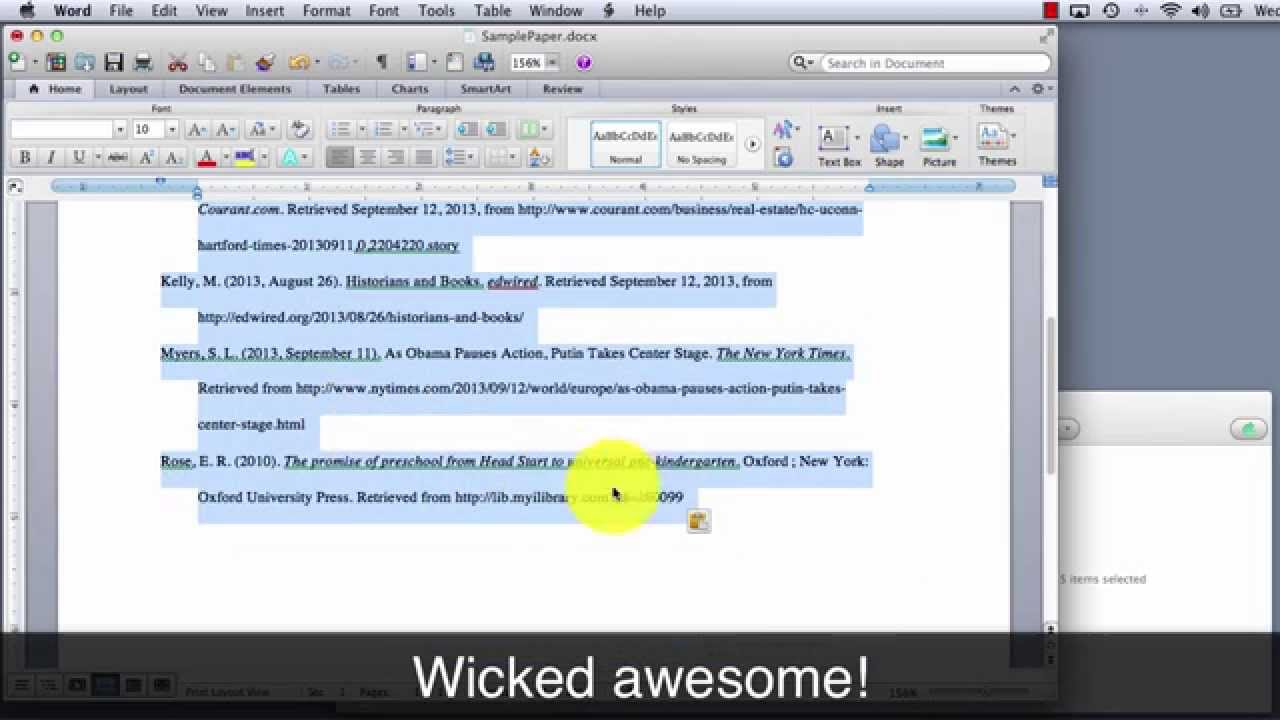Screen dimensions: 1280x720
Task: Open the font name dropdown arrow
Action: click(120, 129)
